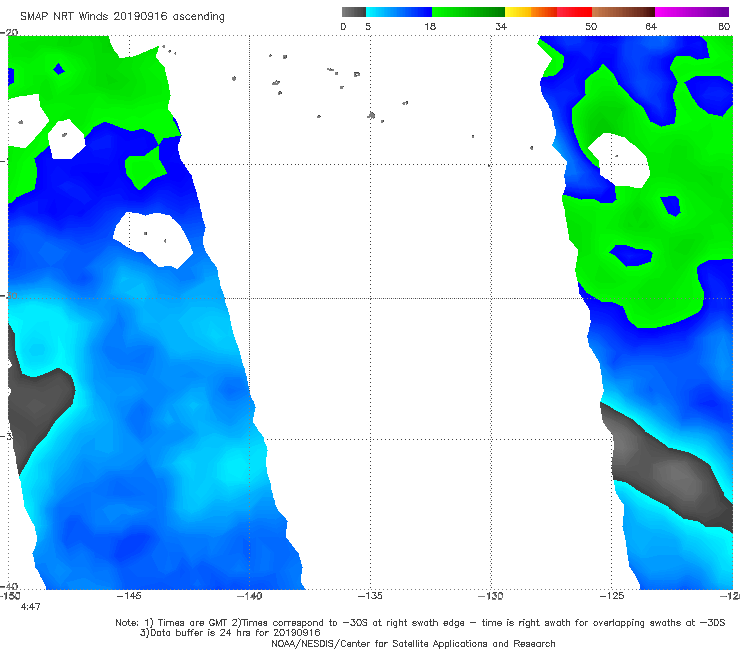Click the green segment of the color bar
The height and width of the screenshot is (650, 740).
coord(468,12)
